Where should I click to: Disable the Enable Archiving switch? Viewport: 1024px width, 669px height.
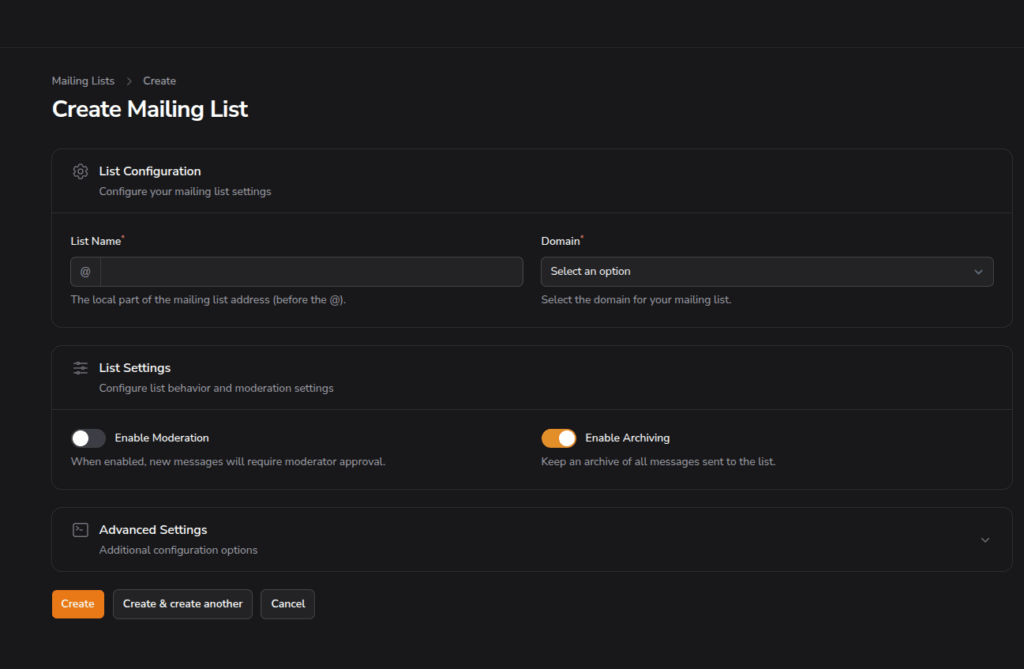558,438
